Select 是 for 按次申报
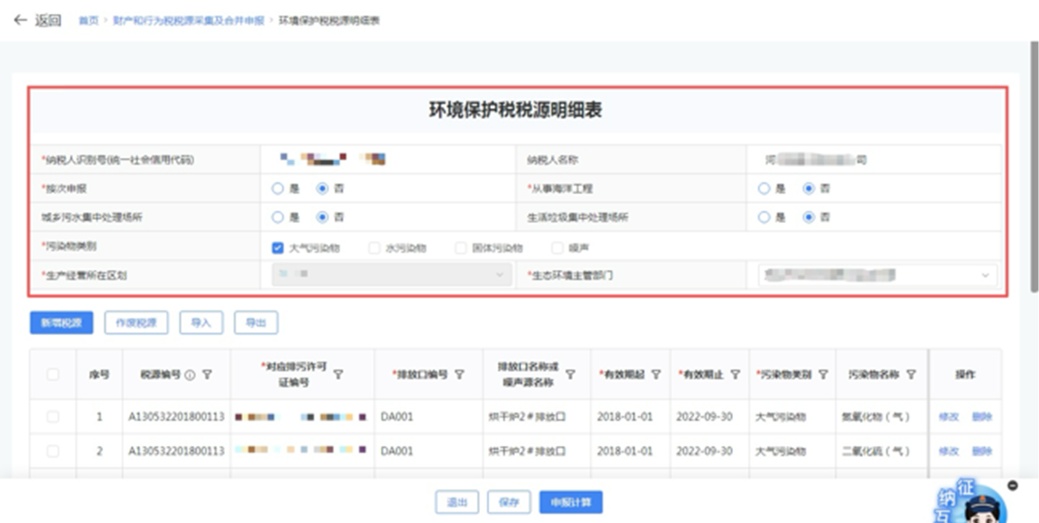 278,188
